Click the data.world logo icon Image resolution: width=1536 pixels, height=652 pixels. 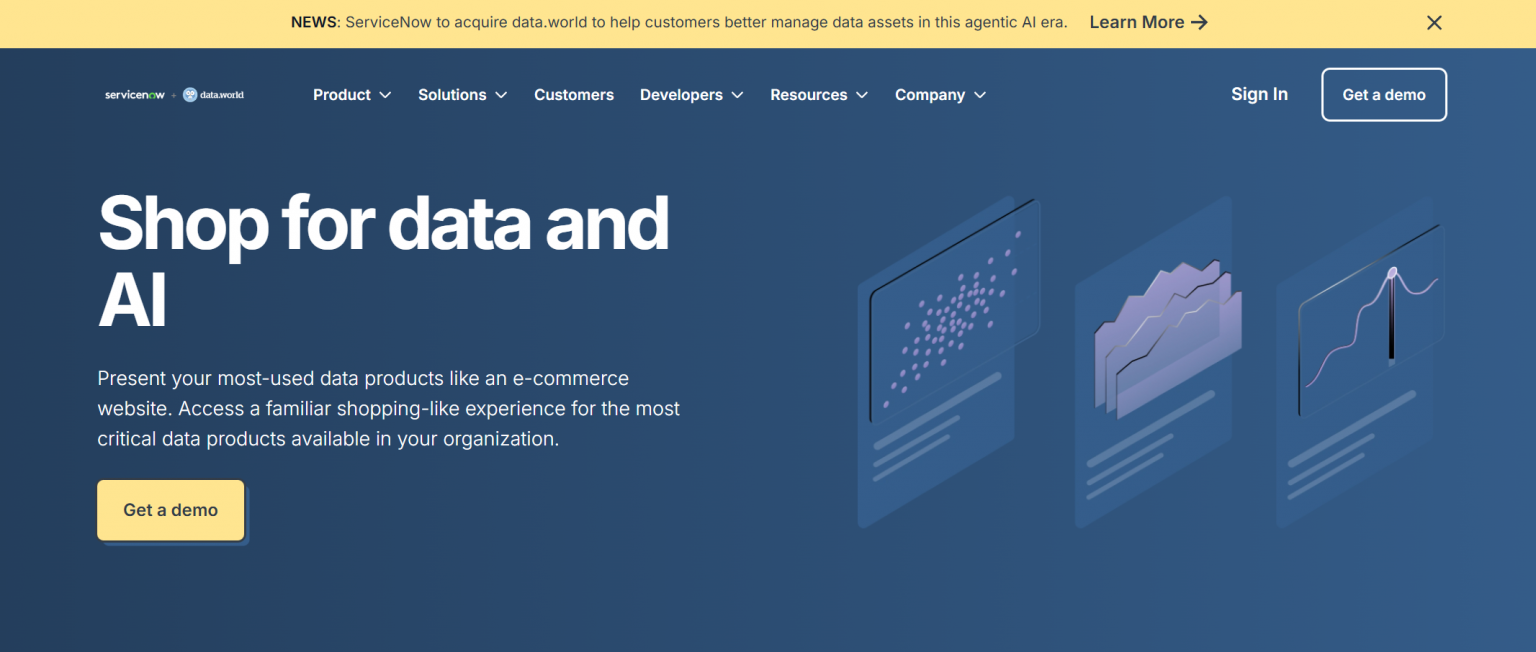pyautogui.click(x=190, y=94)
